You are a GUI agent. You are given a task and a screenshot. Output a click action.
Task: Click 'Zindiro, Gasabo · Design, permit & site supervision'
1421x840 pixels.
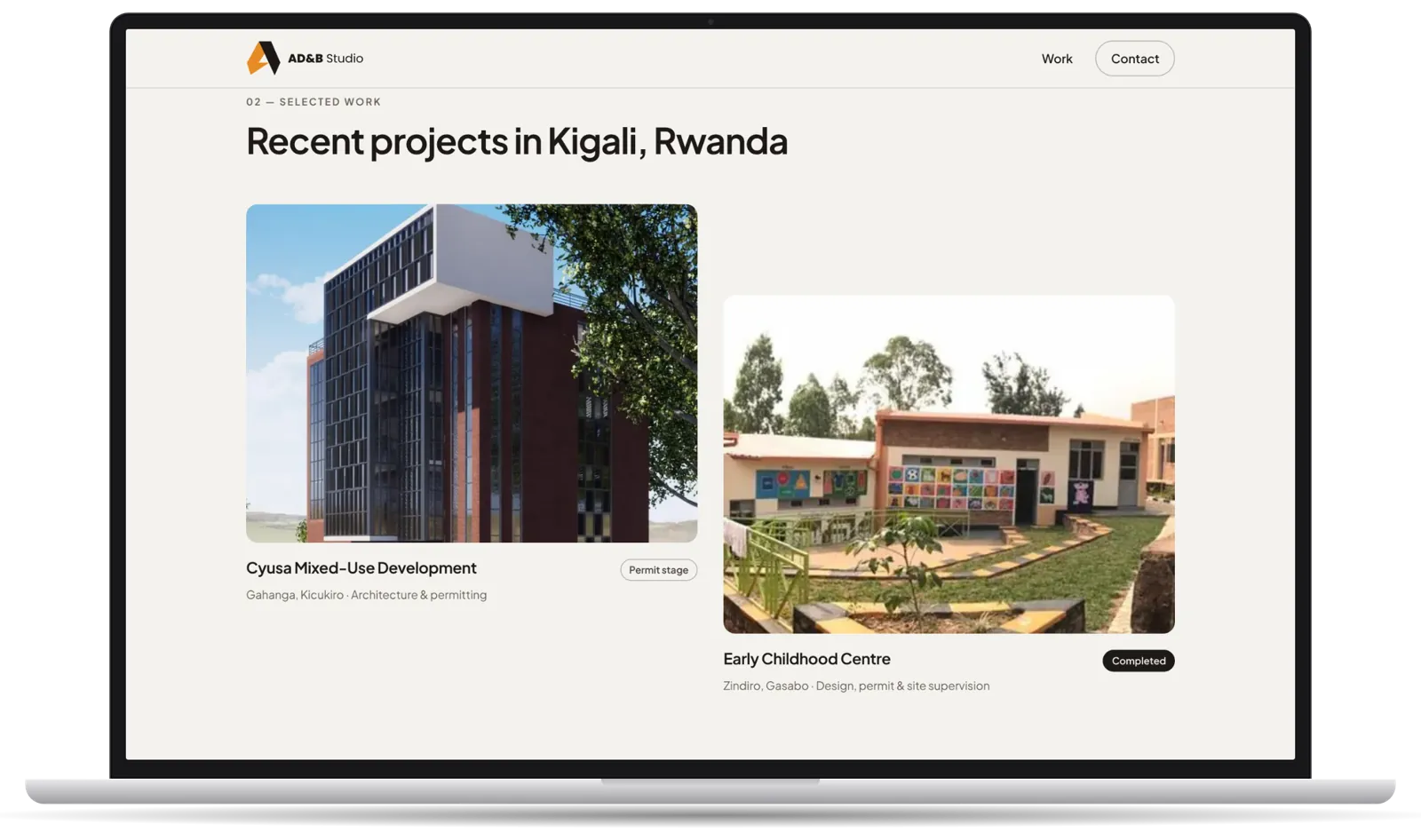[856, 685]
